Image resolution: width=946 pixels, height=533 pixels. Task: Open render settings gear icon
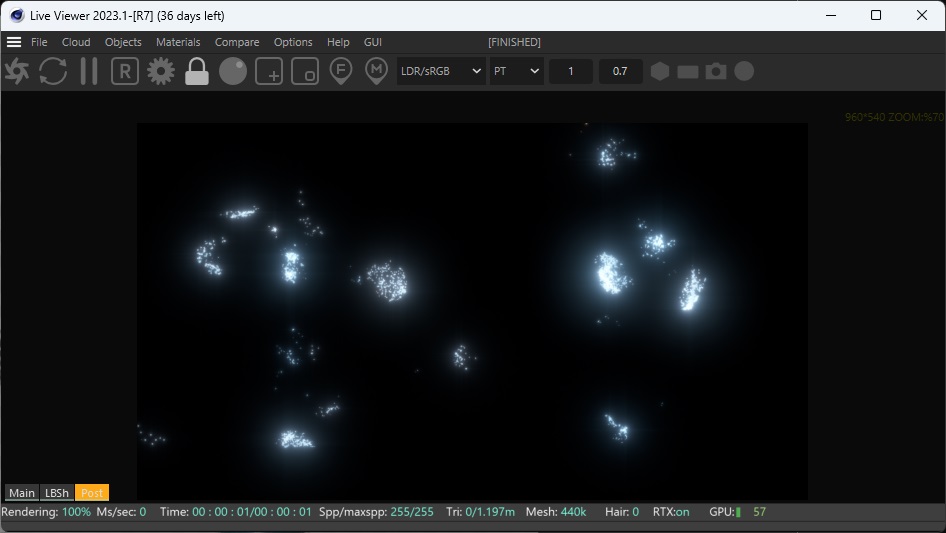160,71
